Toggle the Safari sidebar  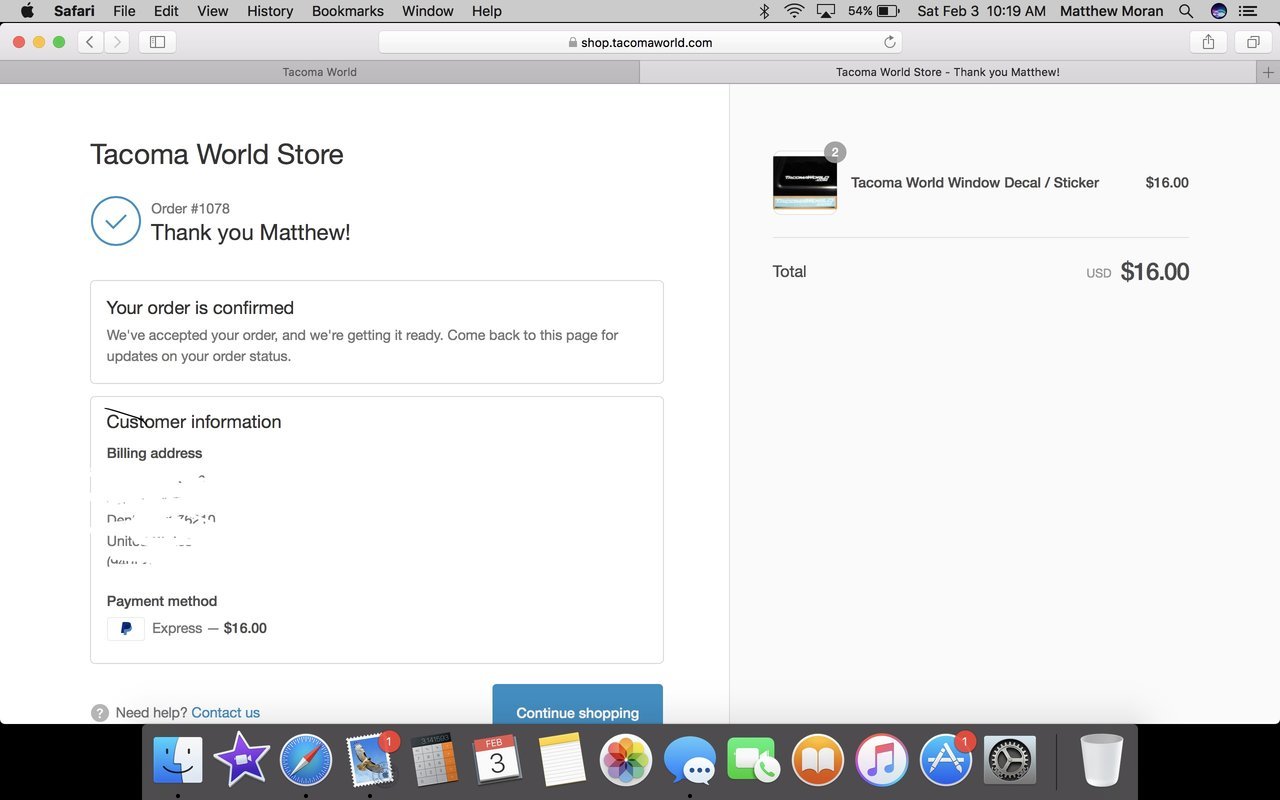tap(157, 42)
